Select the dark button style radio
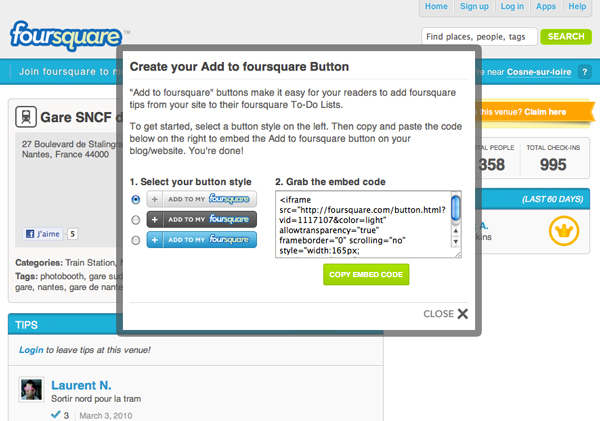Screen dimensions: 600x421 pos(135,220)
